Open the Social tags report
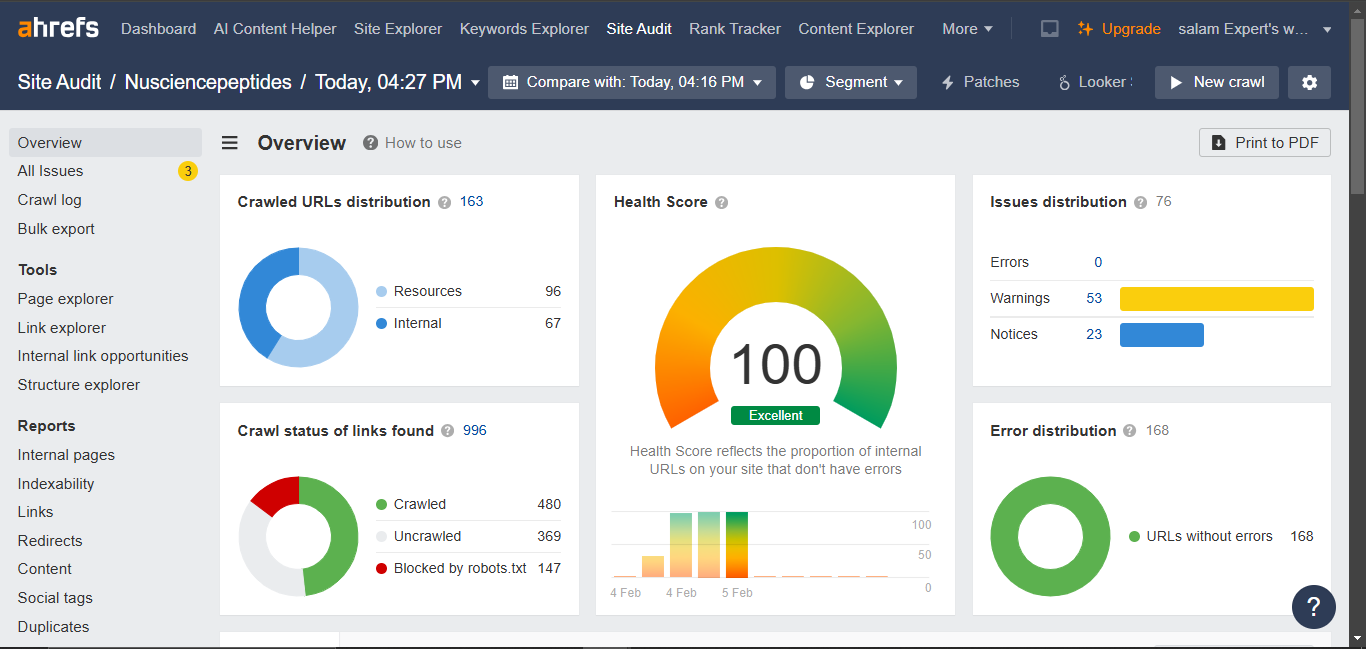This screenshot has width=1366, height=649. click(55, 598)
